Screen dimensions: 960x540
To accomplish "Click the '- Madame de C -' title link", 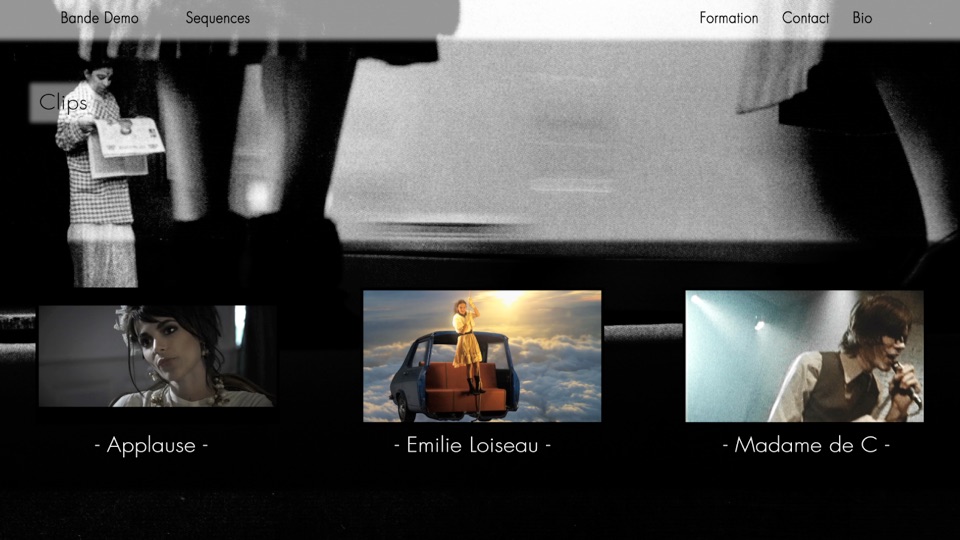I will click(x=806, y=445).
